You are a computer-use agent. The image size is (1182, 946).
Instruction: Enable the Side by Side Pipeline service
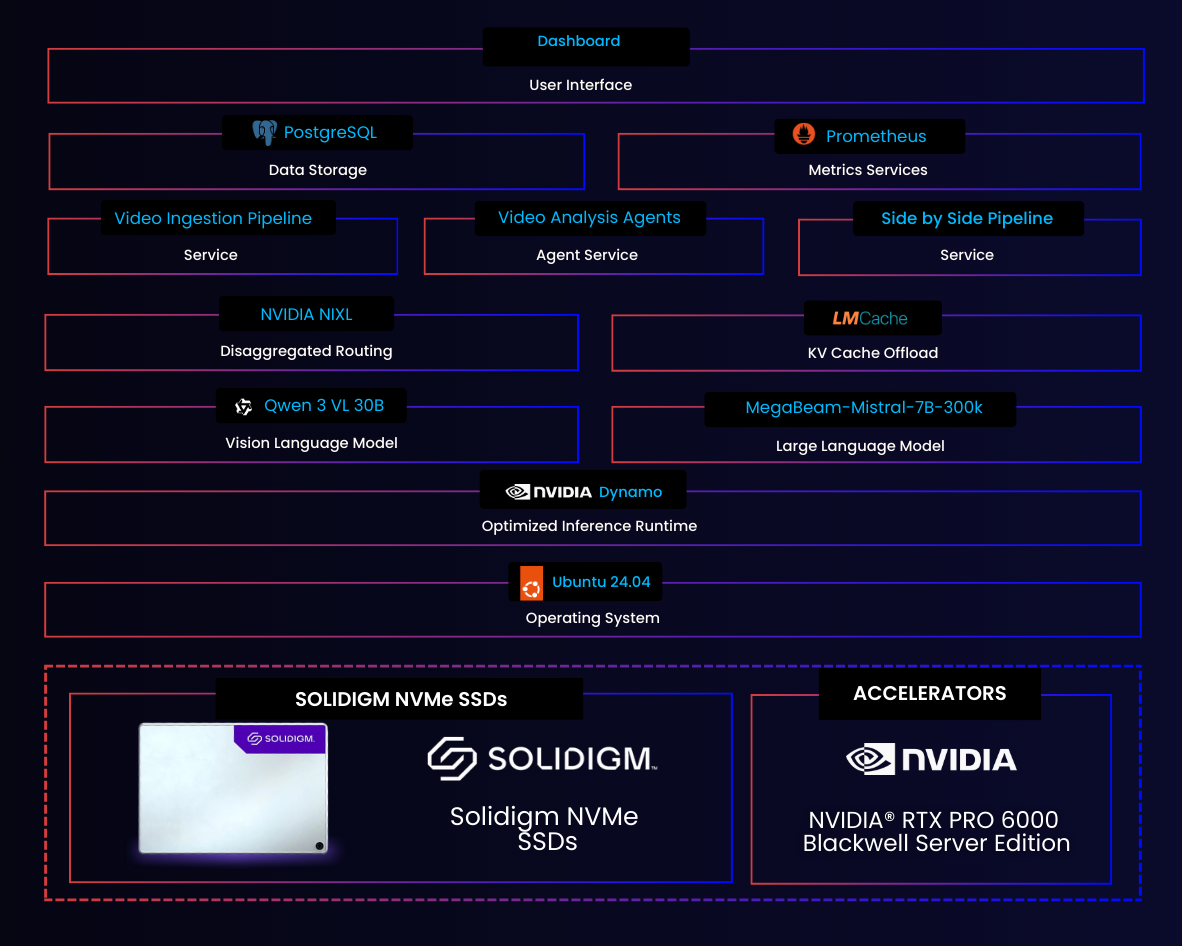tap(966, 218)
